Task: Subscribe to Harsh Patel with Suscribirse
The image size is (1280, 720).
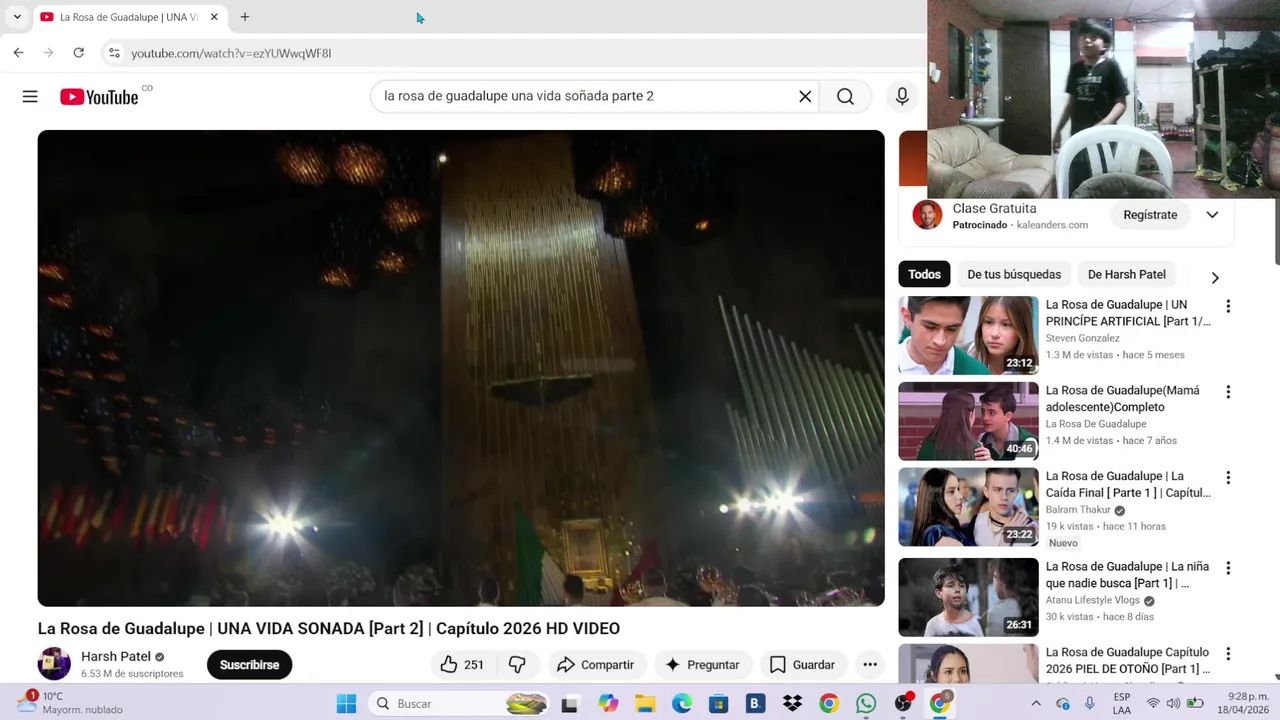Action: (x=249, y=665)
